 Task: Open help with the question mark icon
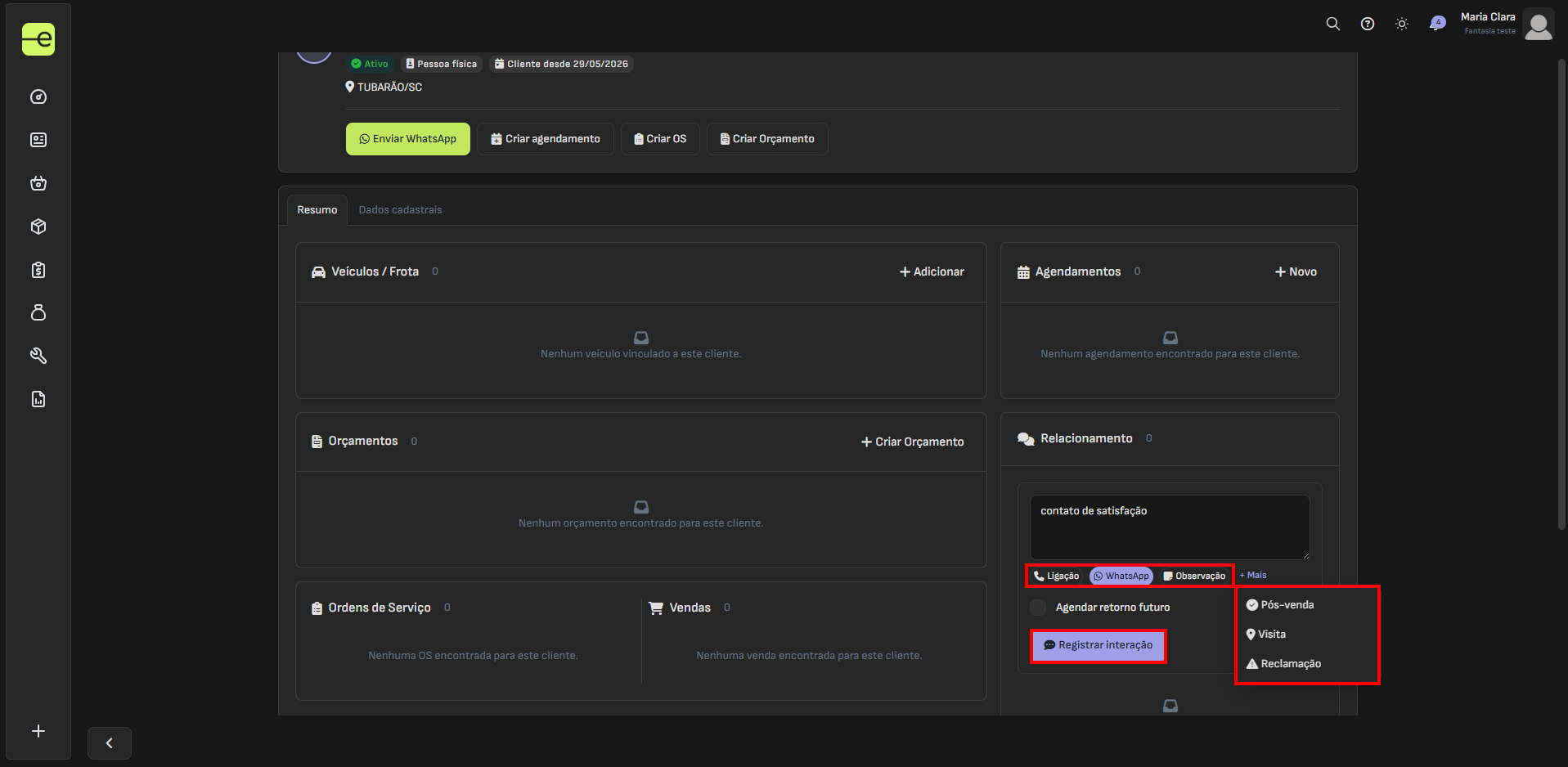[1368, 24]
